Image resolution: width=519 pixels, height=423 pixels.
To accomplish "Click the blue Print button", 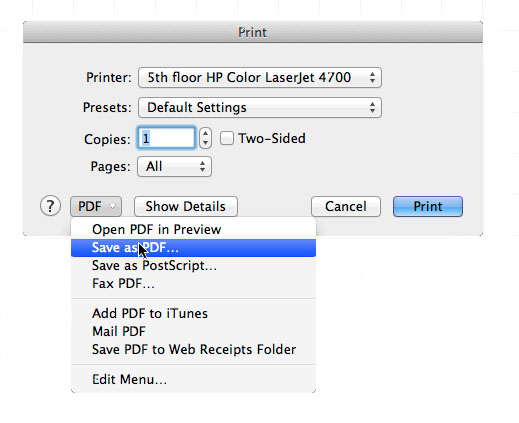I will (x=428, y=206).
